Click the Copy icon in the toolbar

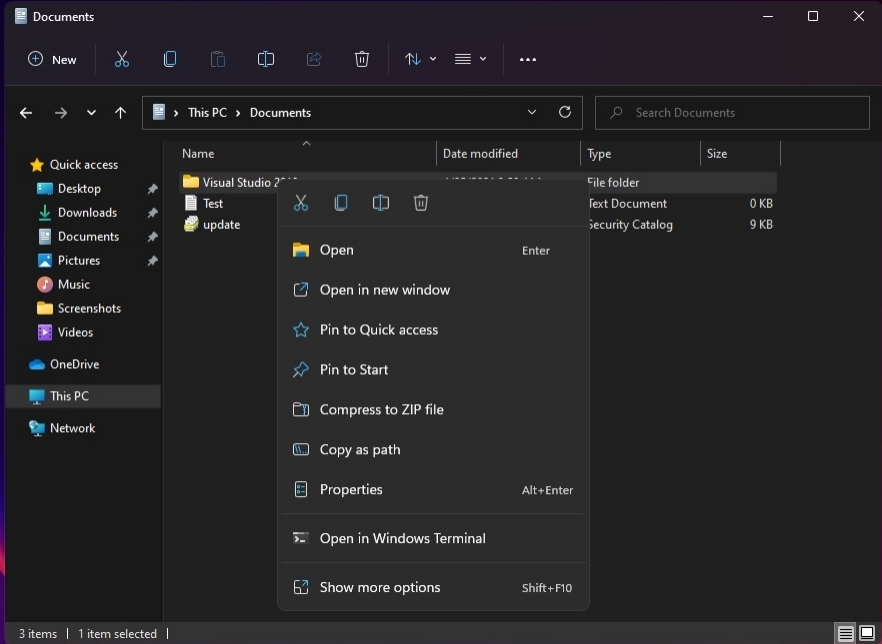[170, 59]
